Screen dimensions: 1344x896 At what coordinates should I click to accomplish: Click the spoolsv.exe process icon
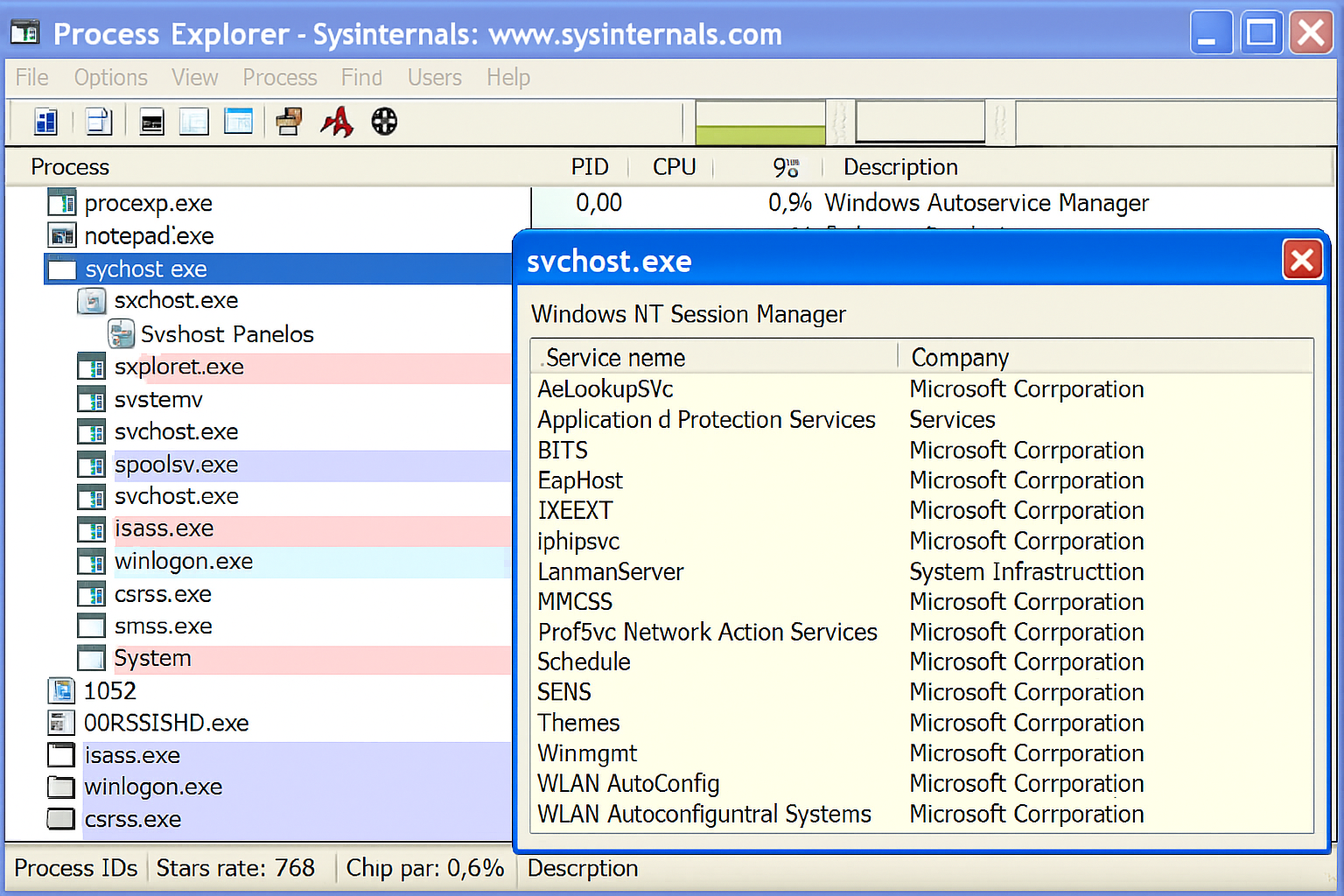coord(92,465)
